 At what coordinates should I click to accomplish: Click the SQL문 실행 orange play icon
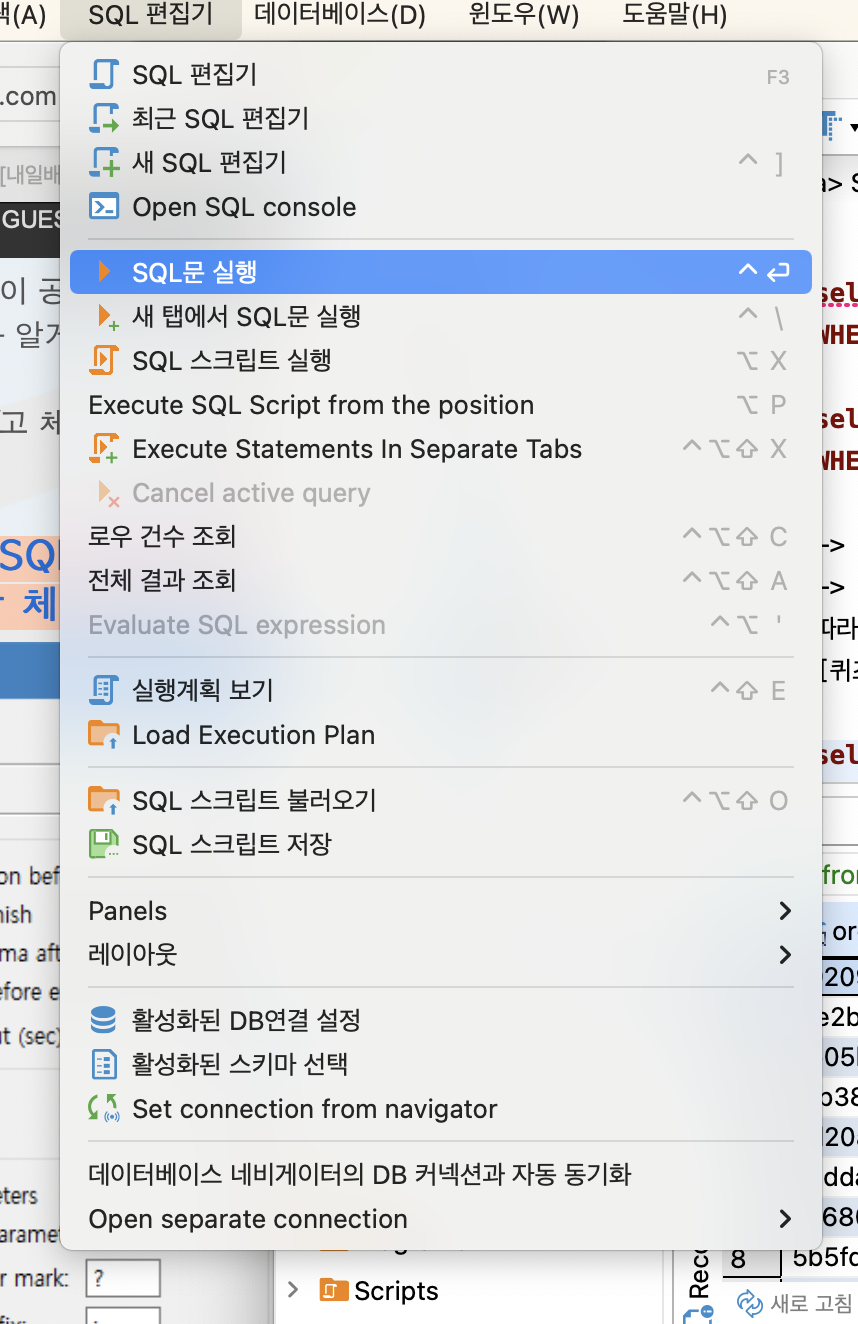pyautogui.click(x=104, y=272)
